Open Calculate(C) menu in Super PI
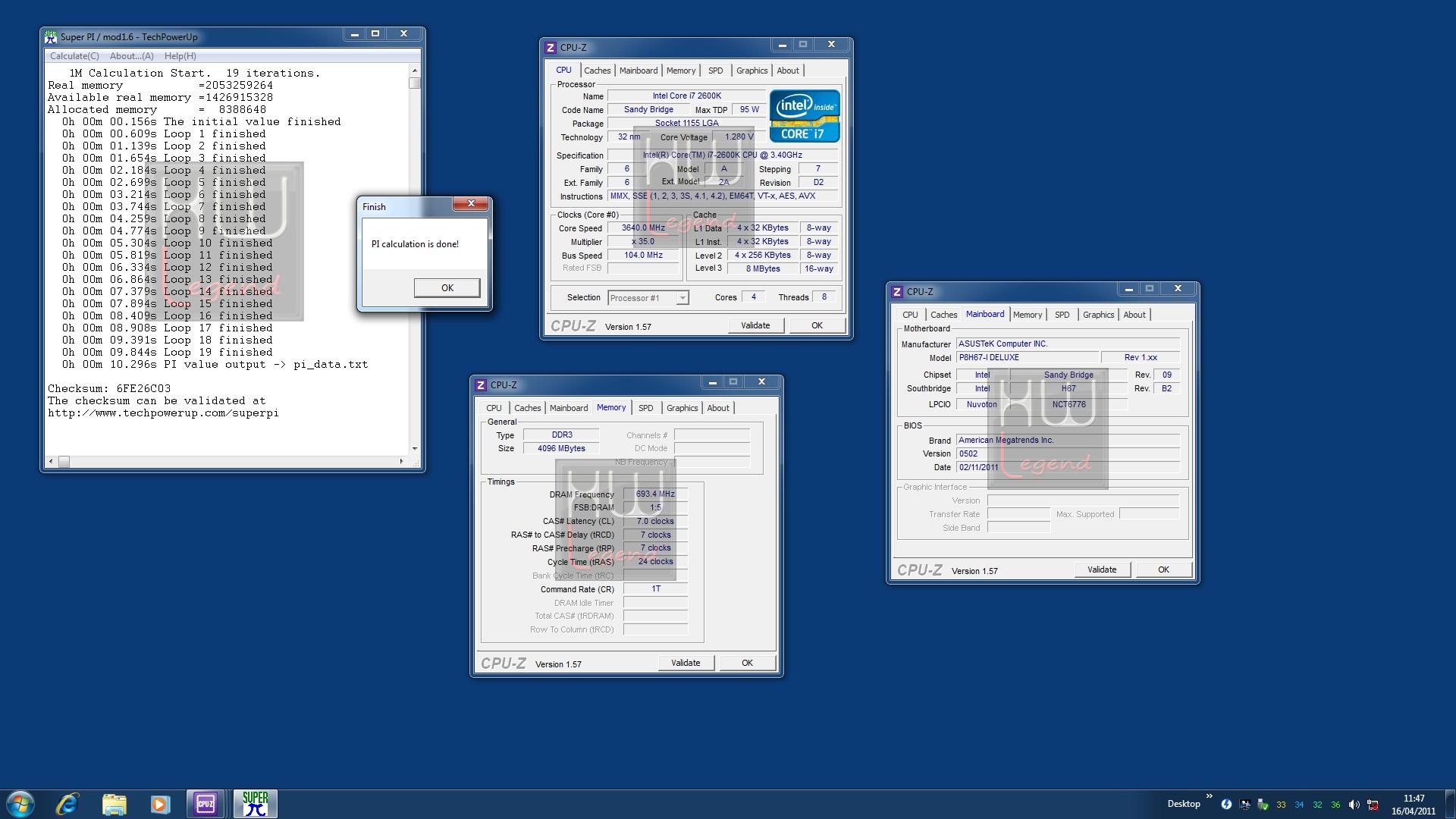The height and width of the screenshot is (819, 1456). (74, 56)
